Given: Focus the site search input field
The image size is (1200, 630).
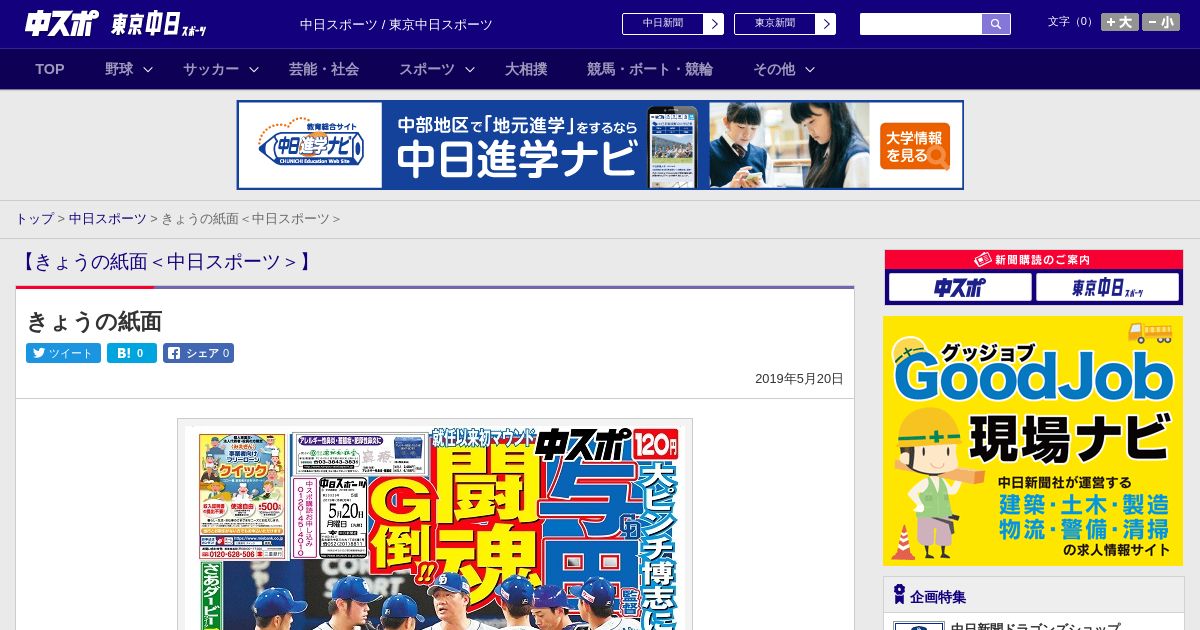Looking at the screenshot, I should (x=921, y=24).
